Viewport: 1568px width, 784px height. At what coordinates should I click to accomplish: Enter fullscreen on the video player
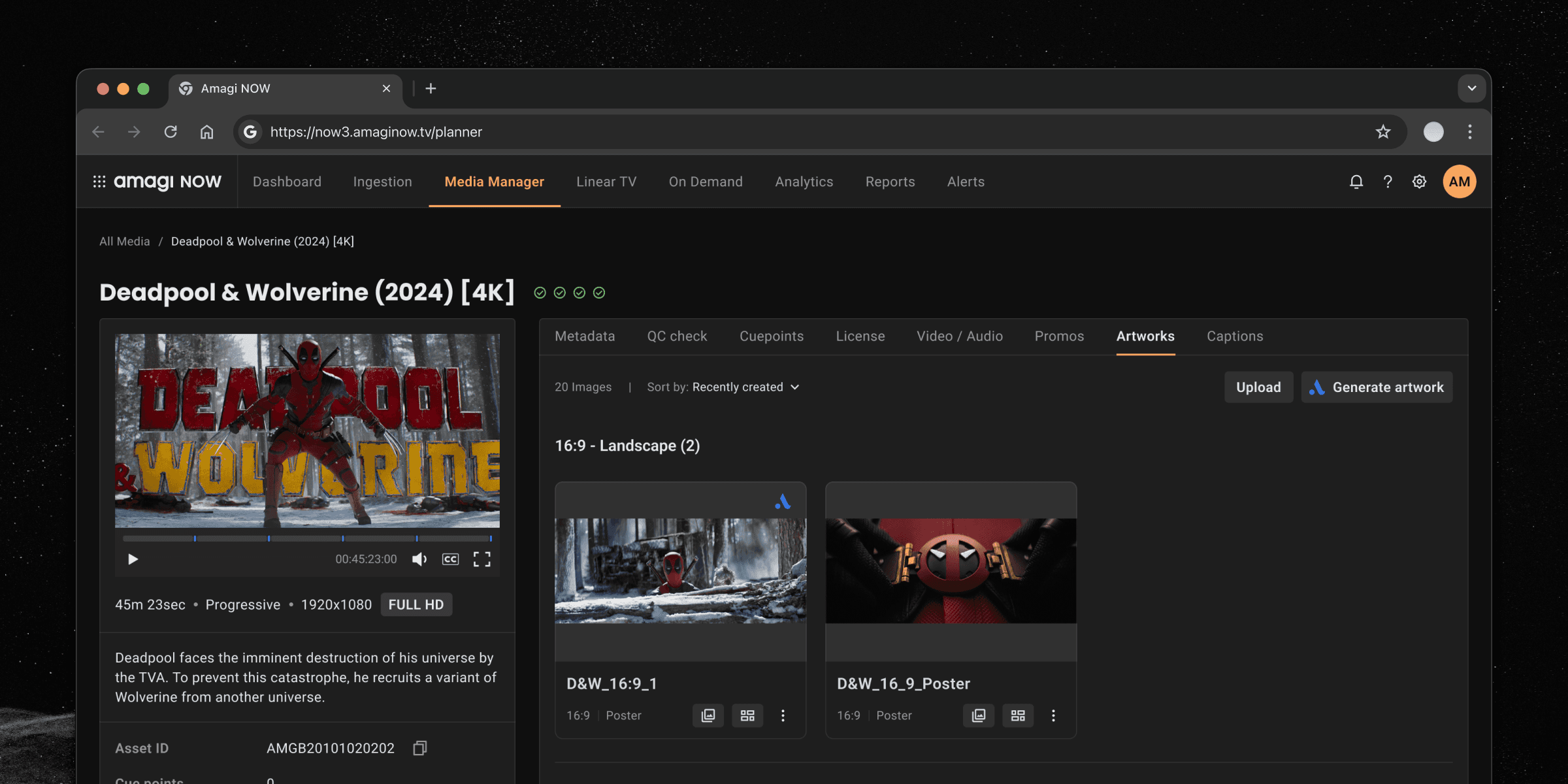click(x=482, y=559)
